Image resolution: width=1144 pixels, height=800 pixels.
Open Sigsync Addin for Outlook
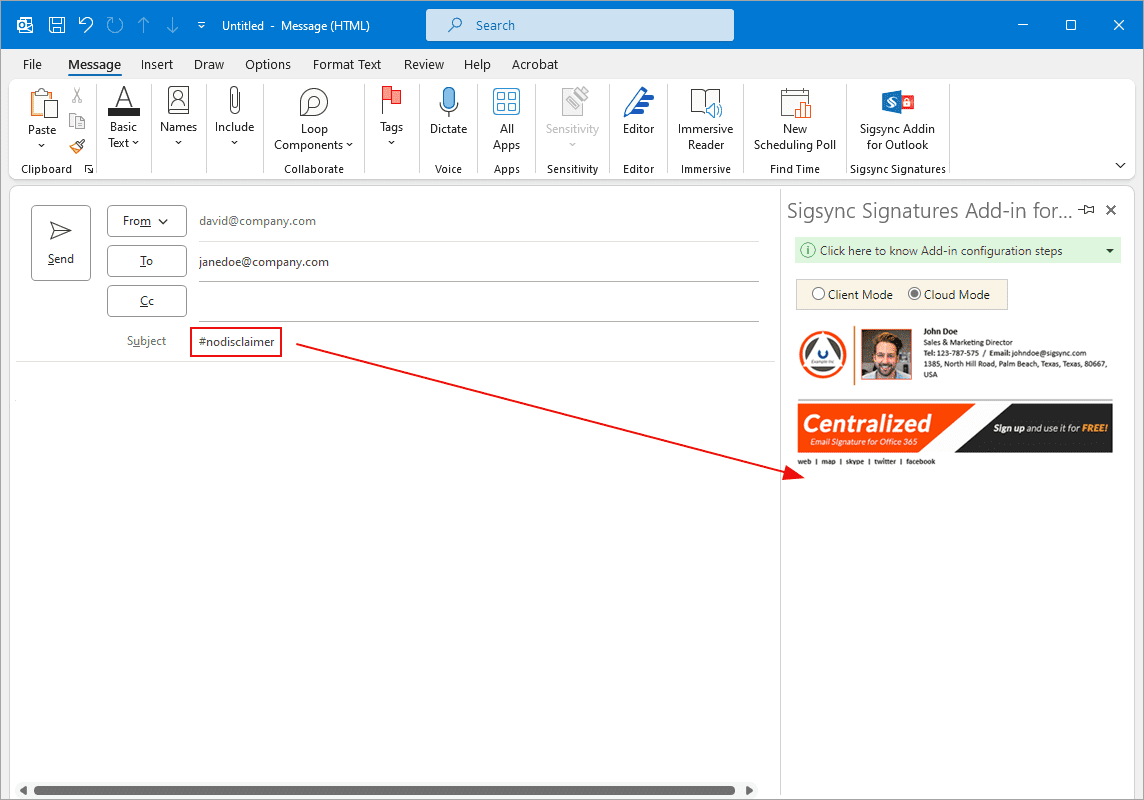[x=897, y=103]
